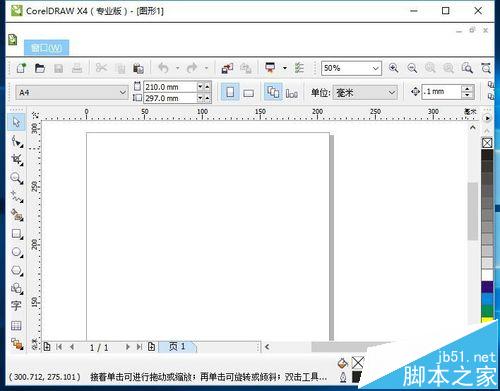The height and width of the screenshot is (391, 500).
Task: Set page to landscape orientation
Action: 249,93
